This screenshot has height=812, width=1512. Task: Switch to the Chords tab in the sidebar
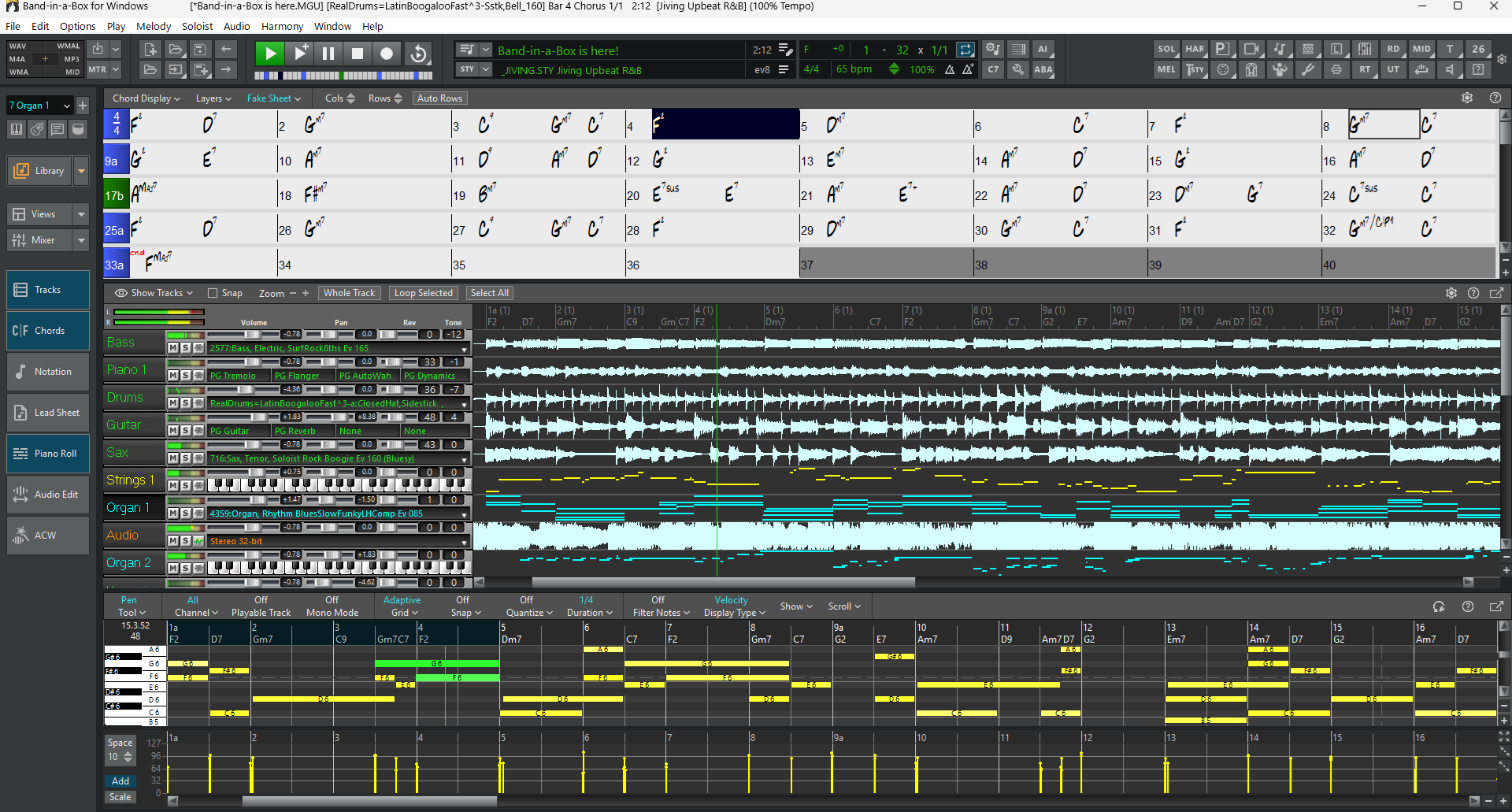click(x=47, y=330)
